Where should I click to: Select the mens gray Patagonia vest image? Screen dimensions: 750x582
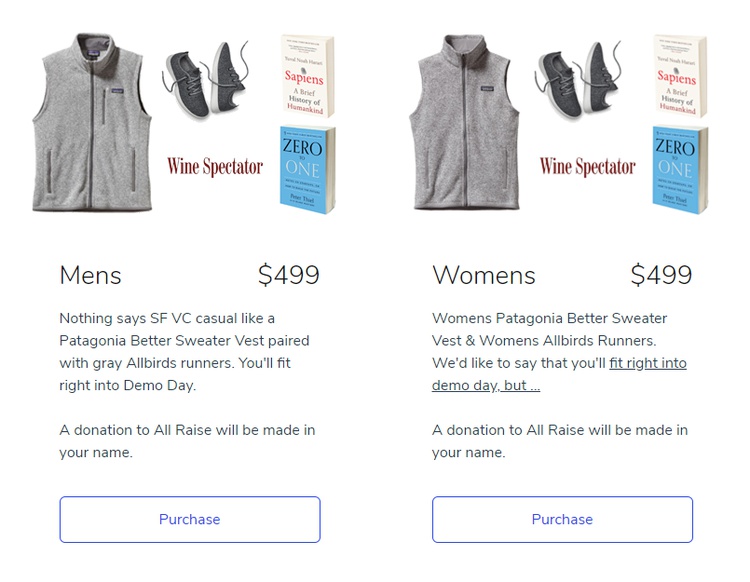(x=92, y=122)
